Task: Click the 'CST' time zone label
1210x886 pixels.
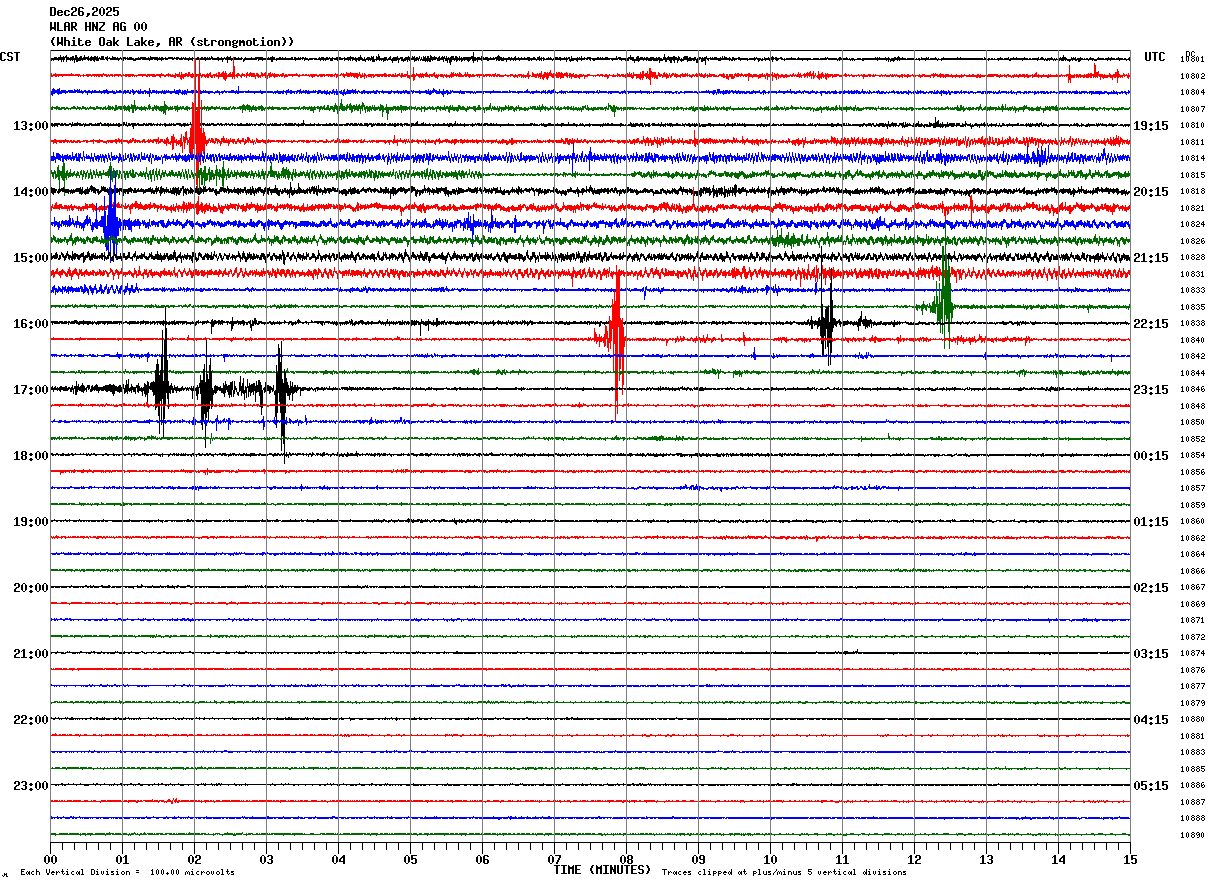Action: (10, 57)
